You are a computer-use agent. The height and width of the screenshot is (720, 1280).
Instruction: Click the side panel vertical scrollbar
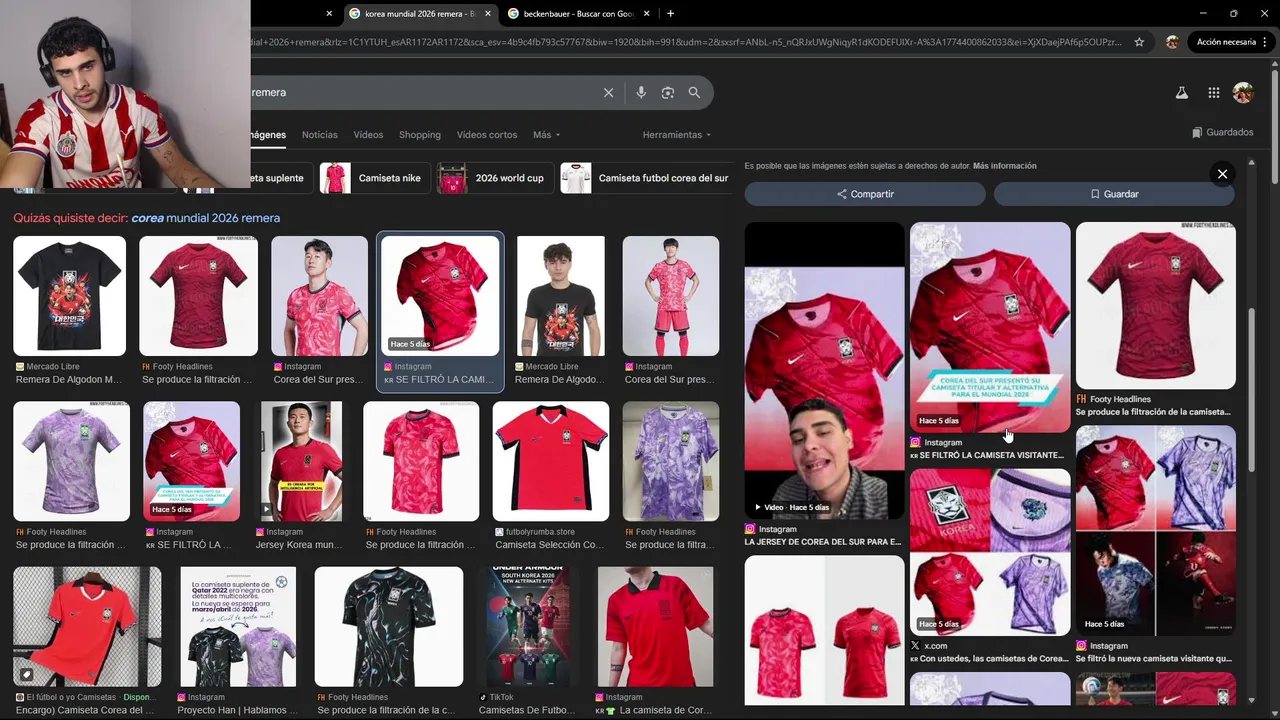click(1250, 390)
